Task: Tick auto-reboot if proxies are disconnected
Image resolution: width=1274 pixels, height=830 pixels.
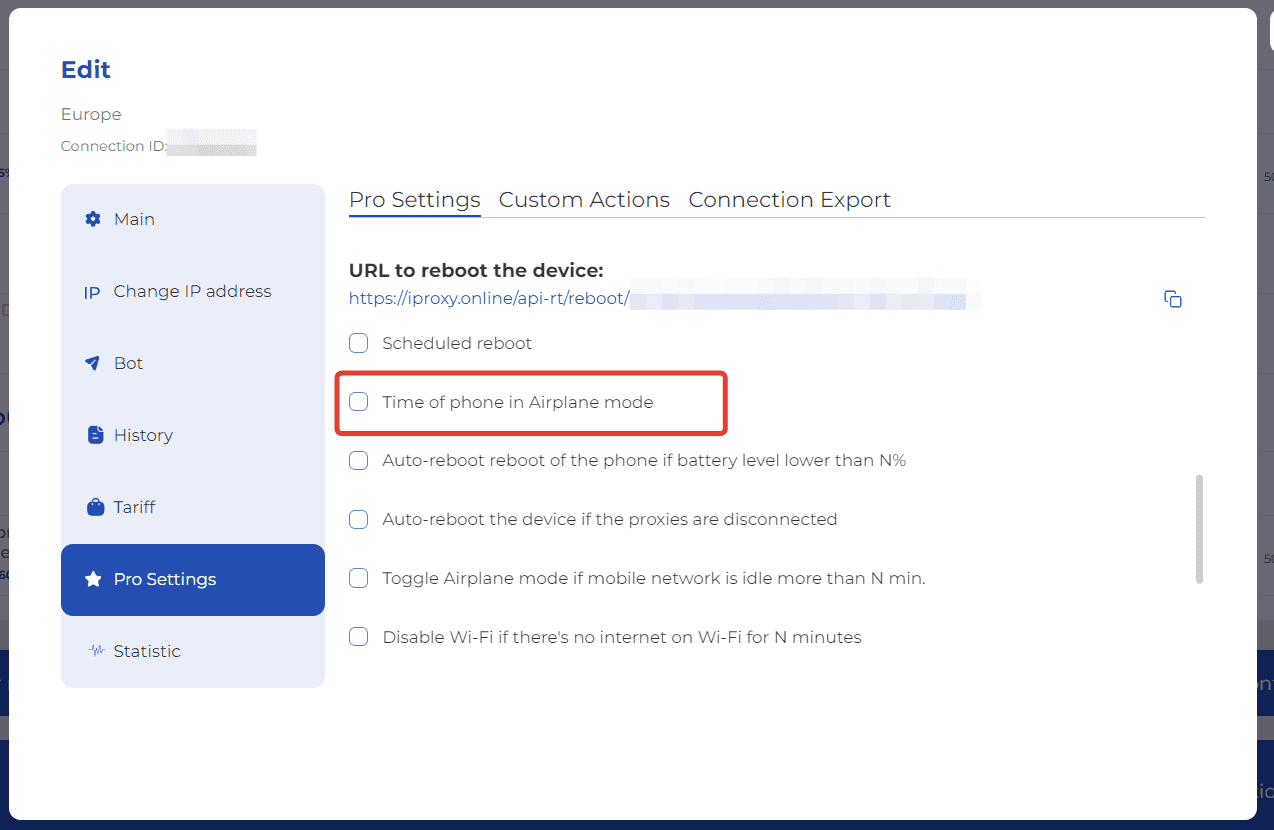Action: pyautogui.click(x=358, y=519)
